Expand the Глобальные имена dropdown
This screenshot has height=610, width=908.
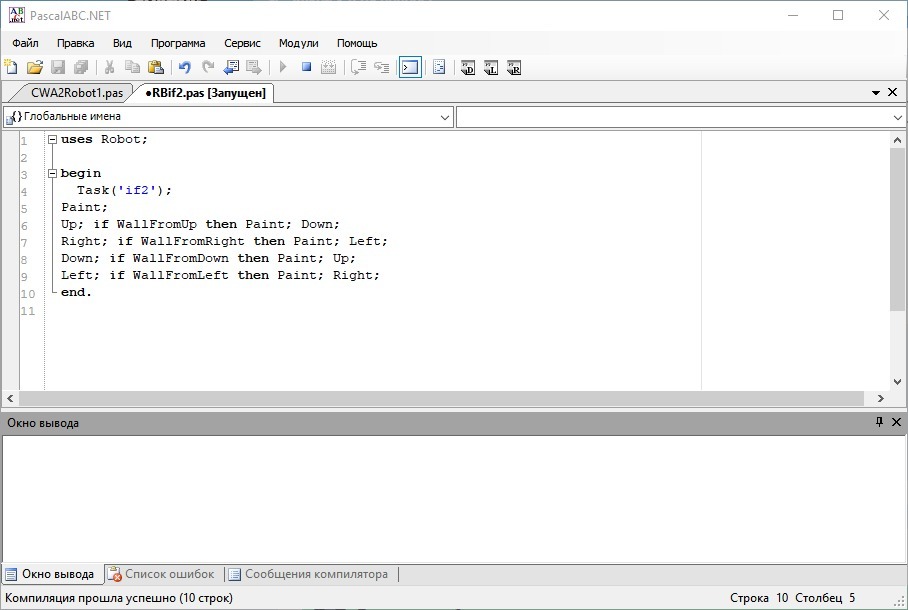click(444, 117)
